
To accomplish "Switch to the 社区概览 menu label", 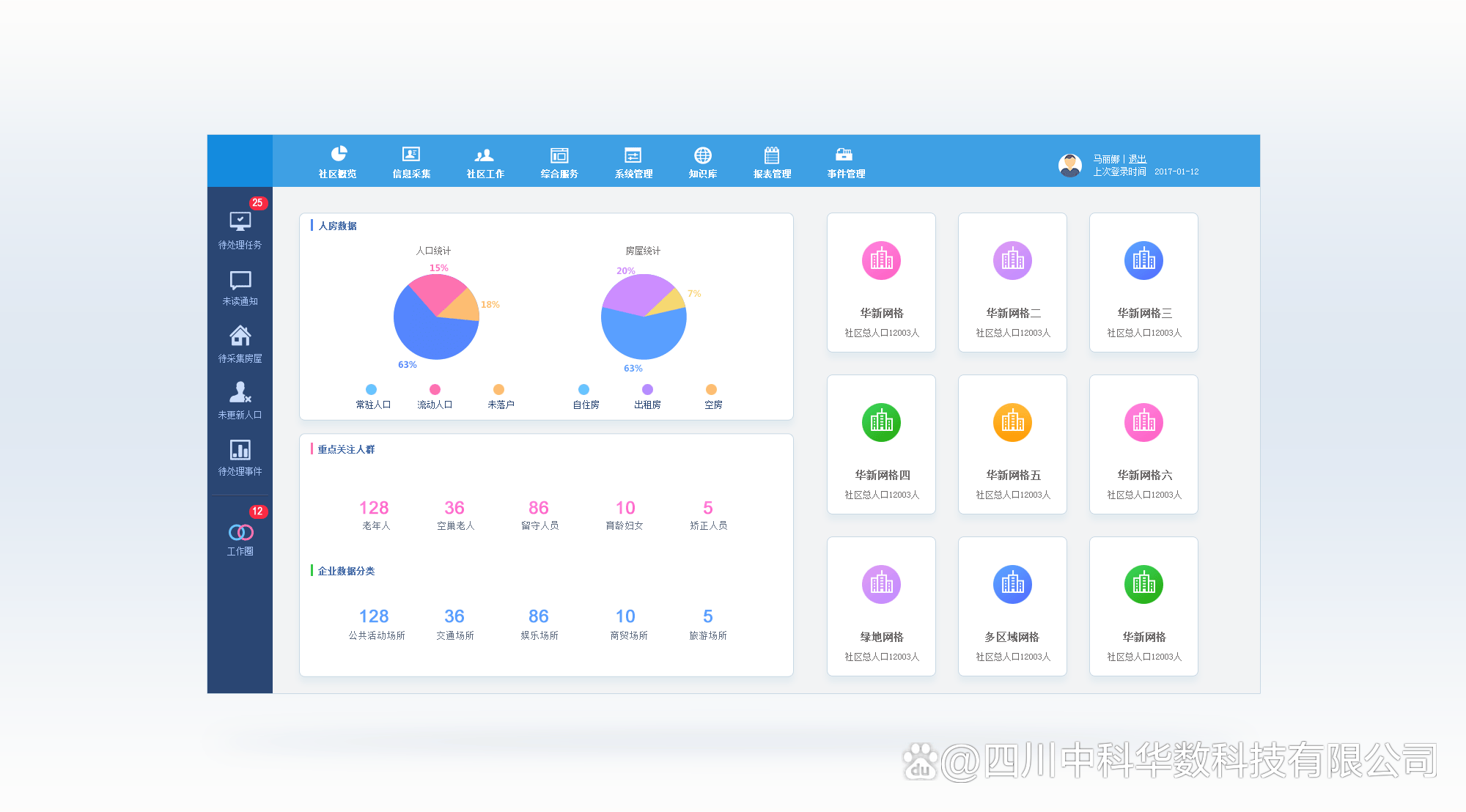I will point(338,174).
